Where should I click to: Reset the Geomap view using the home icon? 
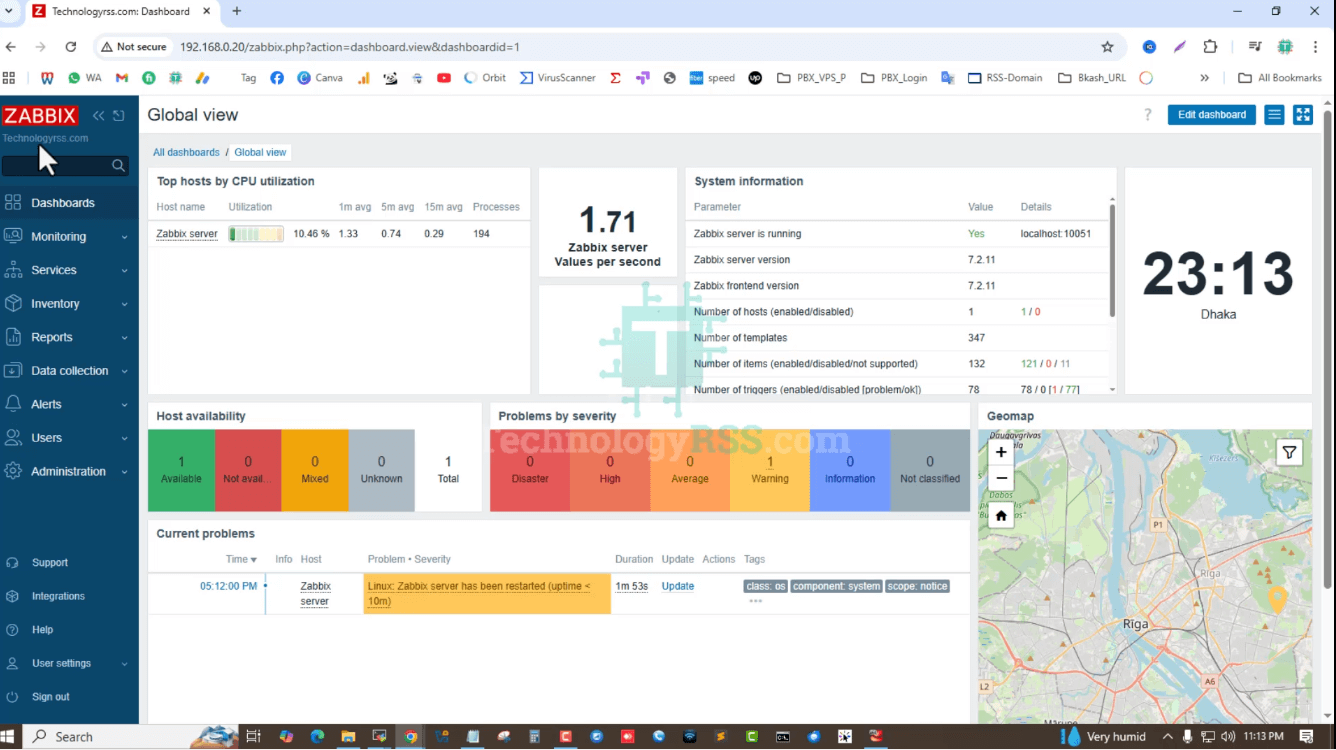[x=1000, y=515]
